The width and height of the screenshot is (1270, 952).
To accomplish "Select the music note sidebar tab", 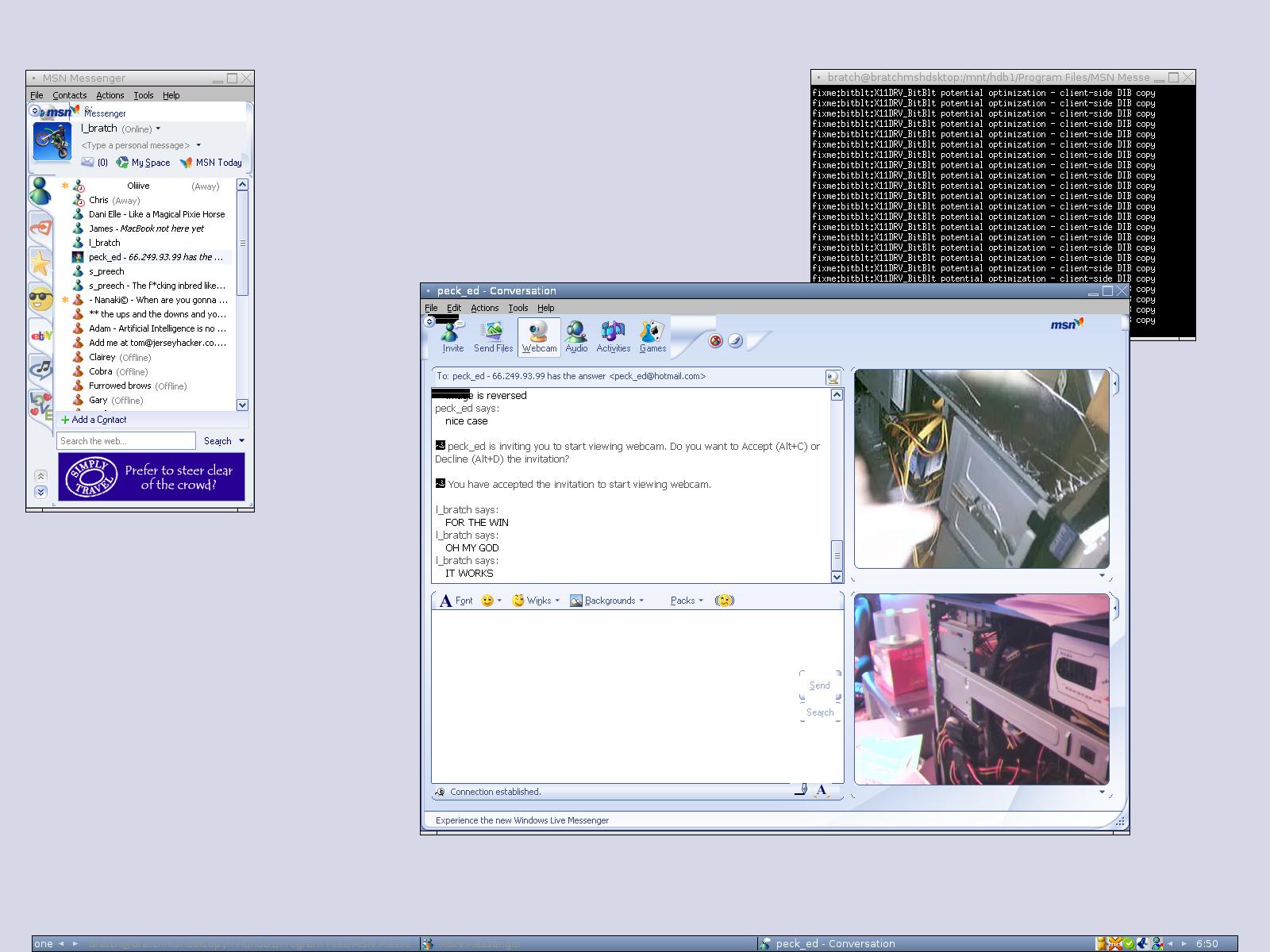I will [40, 369].
